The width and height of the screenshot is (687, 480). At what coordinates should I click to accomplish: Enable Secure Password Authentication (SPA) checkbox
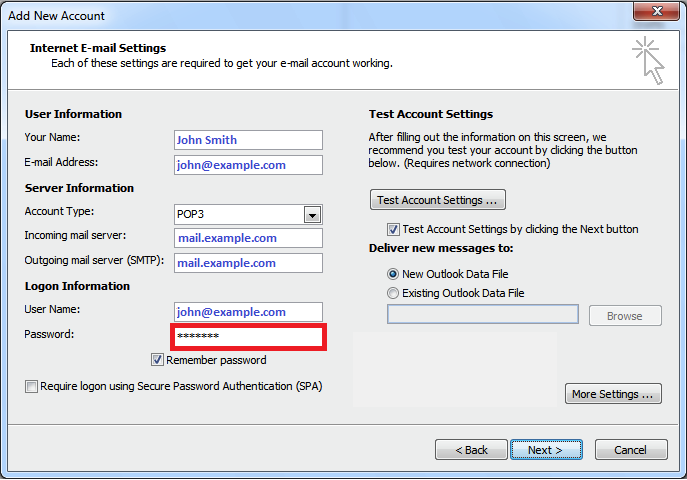(x=32, y=386)
